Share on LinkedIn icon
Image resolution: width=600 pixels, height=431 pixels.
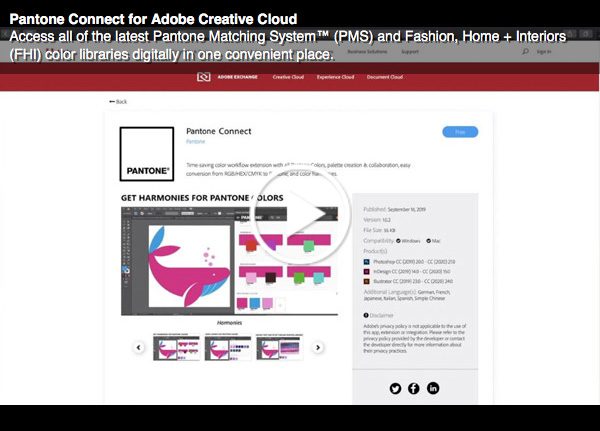pos(433,388)
